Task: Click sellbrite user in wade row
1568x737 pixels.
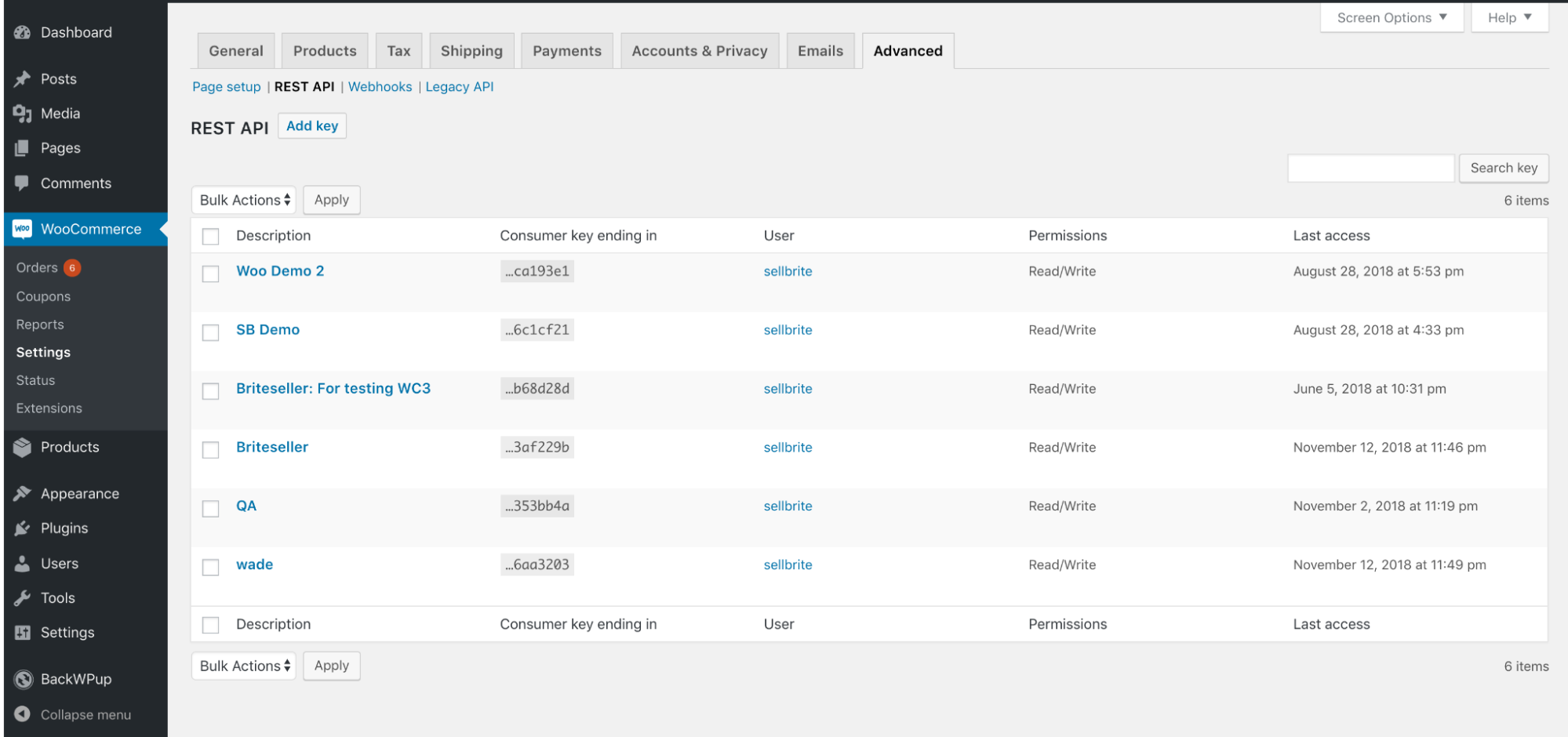Action: [x=788, y=565]
